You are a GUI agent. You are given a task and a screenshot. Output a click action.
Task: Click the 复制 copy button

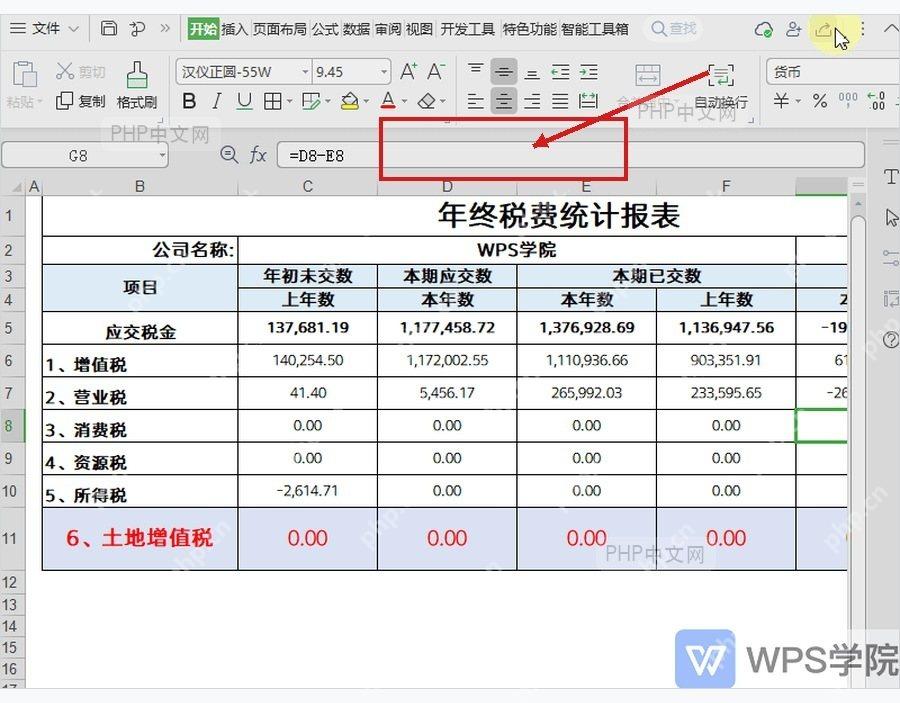click(80, 101)
